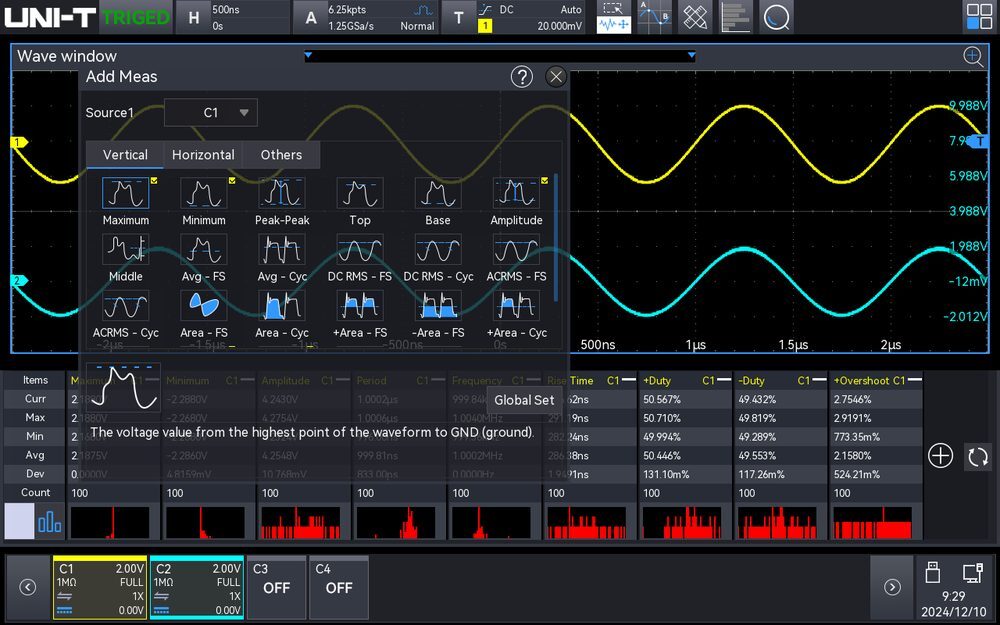Open the horizontal timebase H settings
The image size is (1000, 625).
coord(232,17)
